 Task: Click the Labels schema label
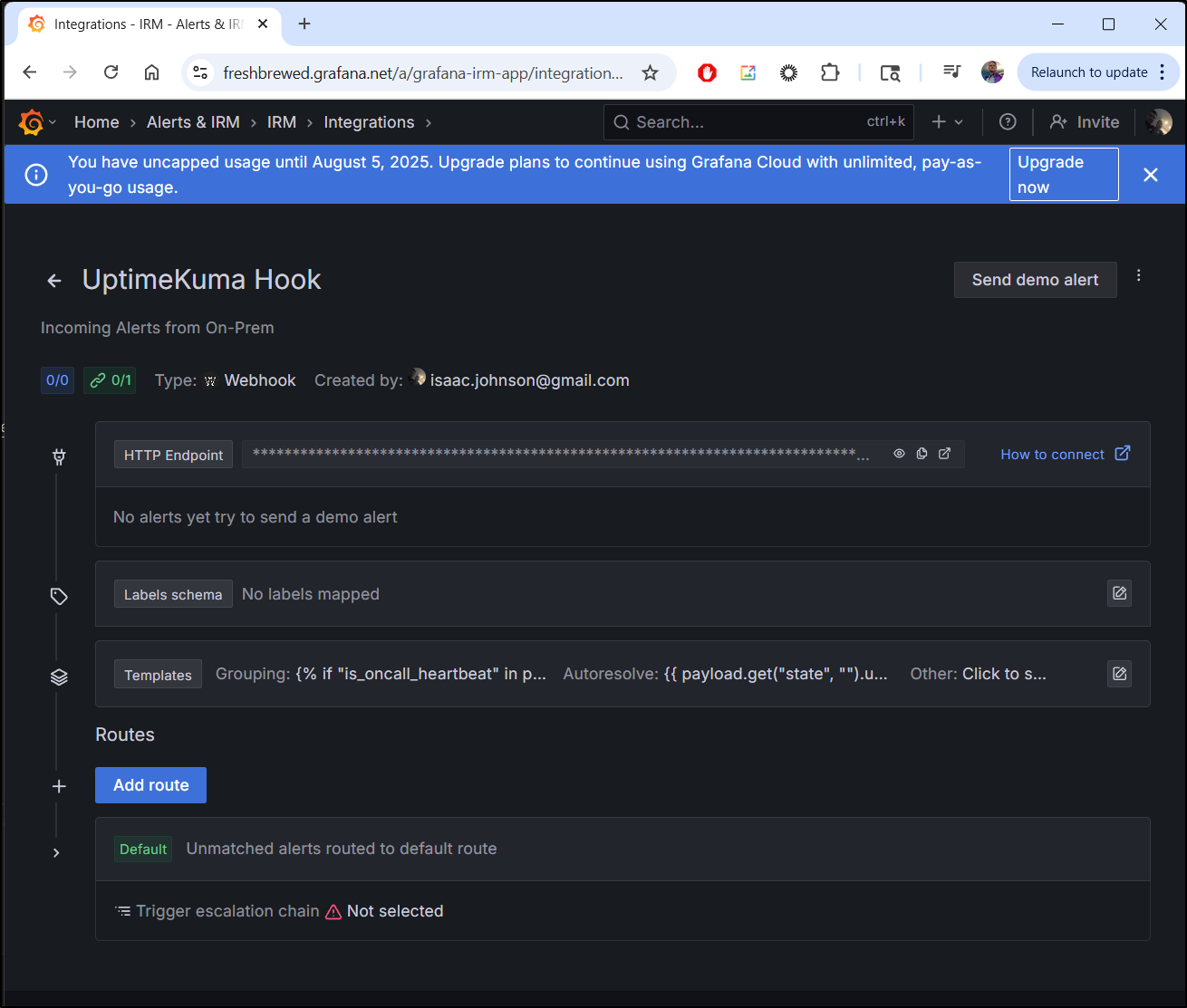pos(173,594)
